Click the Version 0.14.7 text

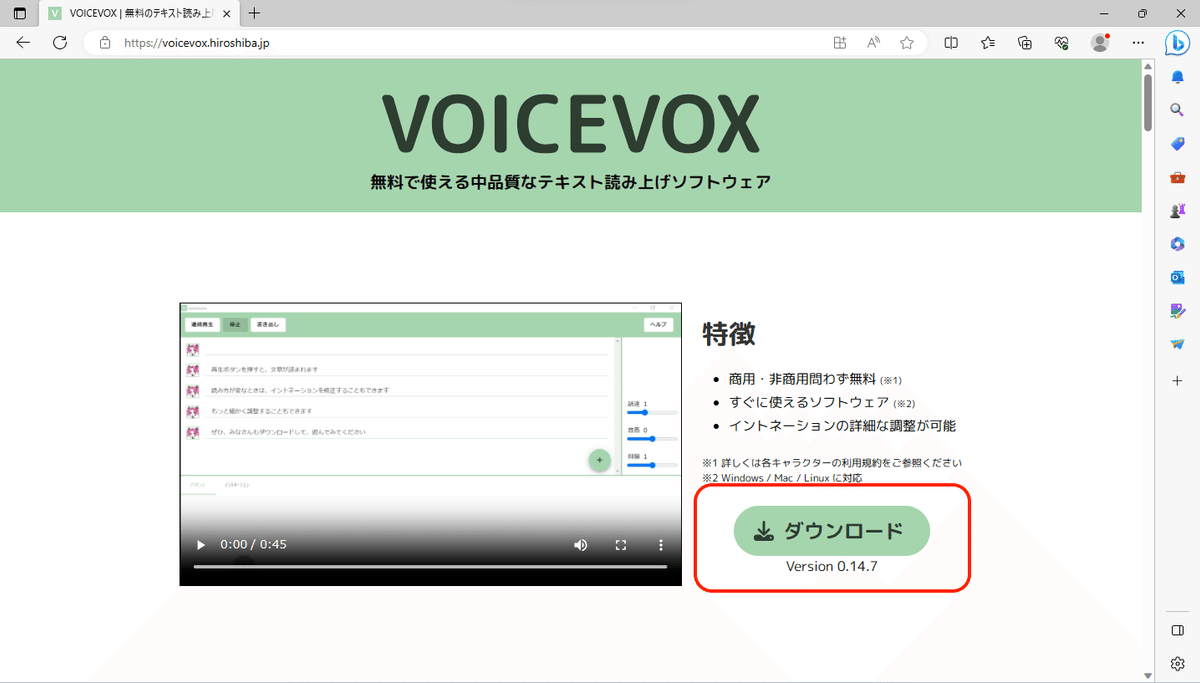tap(832, 566)
